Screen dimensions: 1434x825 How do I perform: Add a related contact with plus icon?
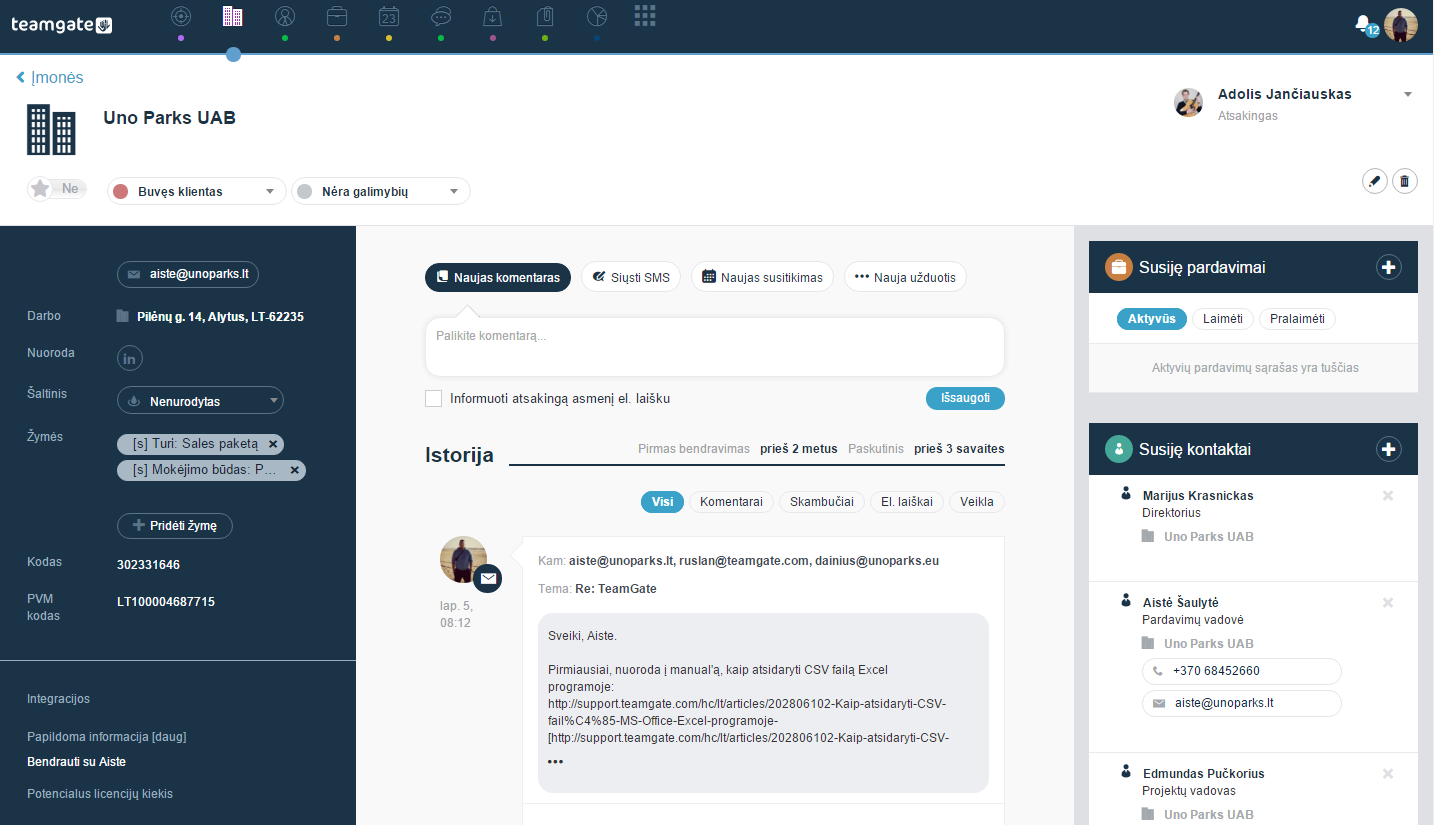tap(1389, 449)
